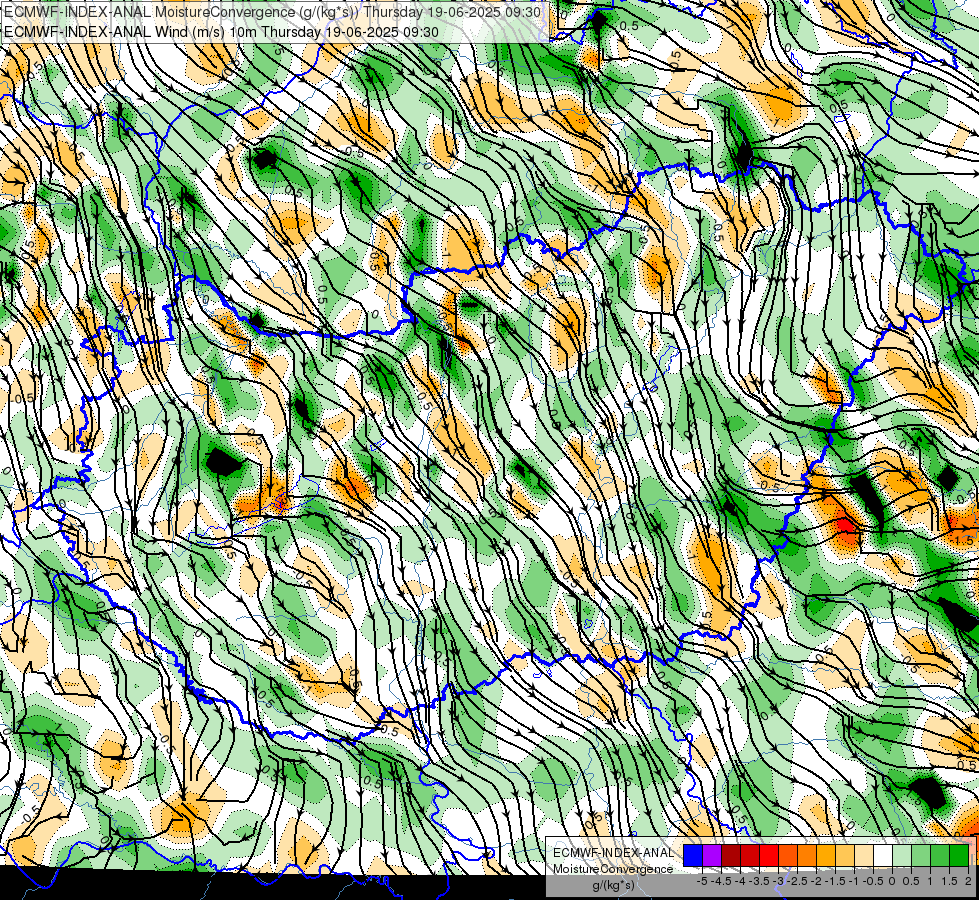Click the -3 legend tick label
Image resolution: width=979 pixels, height=900 pixels.
click(779, 881)
